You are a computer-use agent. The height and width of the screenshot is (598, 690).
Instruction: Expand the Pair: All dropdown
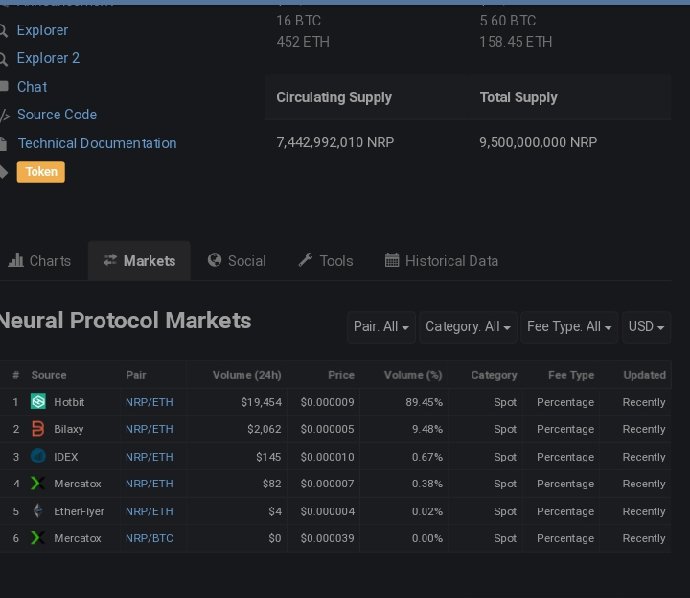pos(381,327)
